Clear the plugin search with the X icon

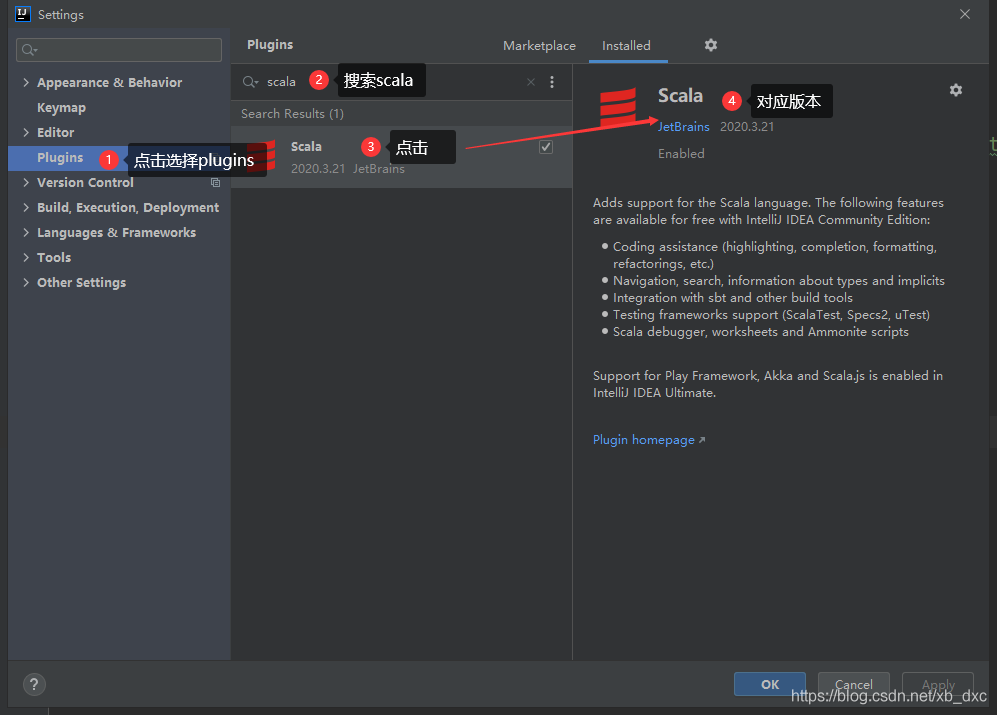pyautogui.click(x=531, y=82)
